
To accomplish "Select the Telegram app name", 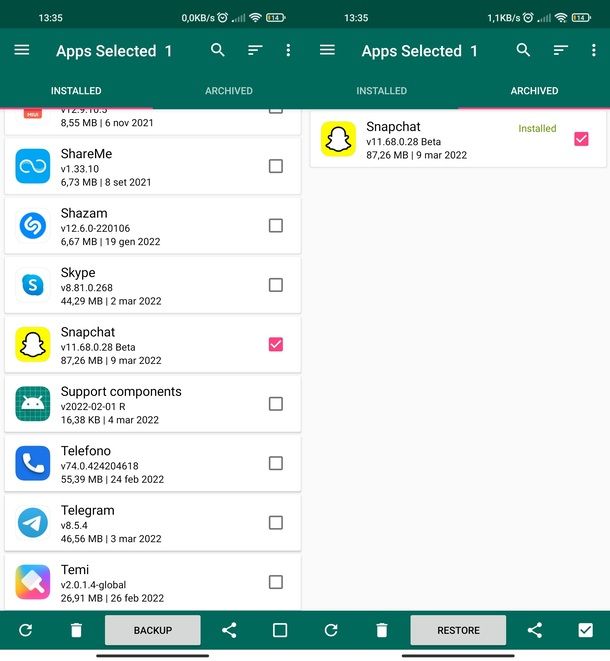I will tap(88, 511).
